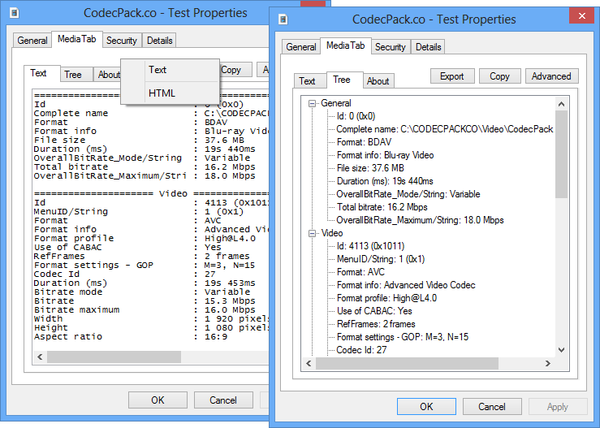600x428 pixels.
Task: Select the 'Id: 4113 (0x1011)' tree row
Action: coord(370,246)
